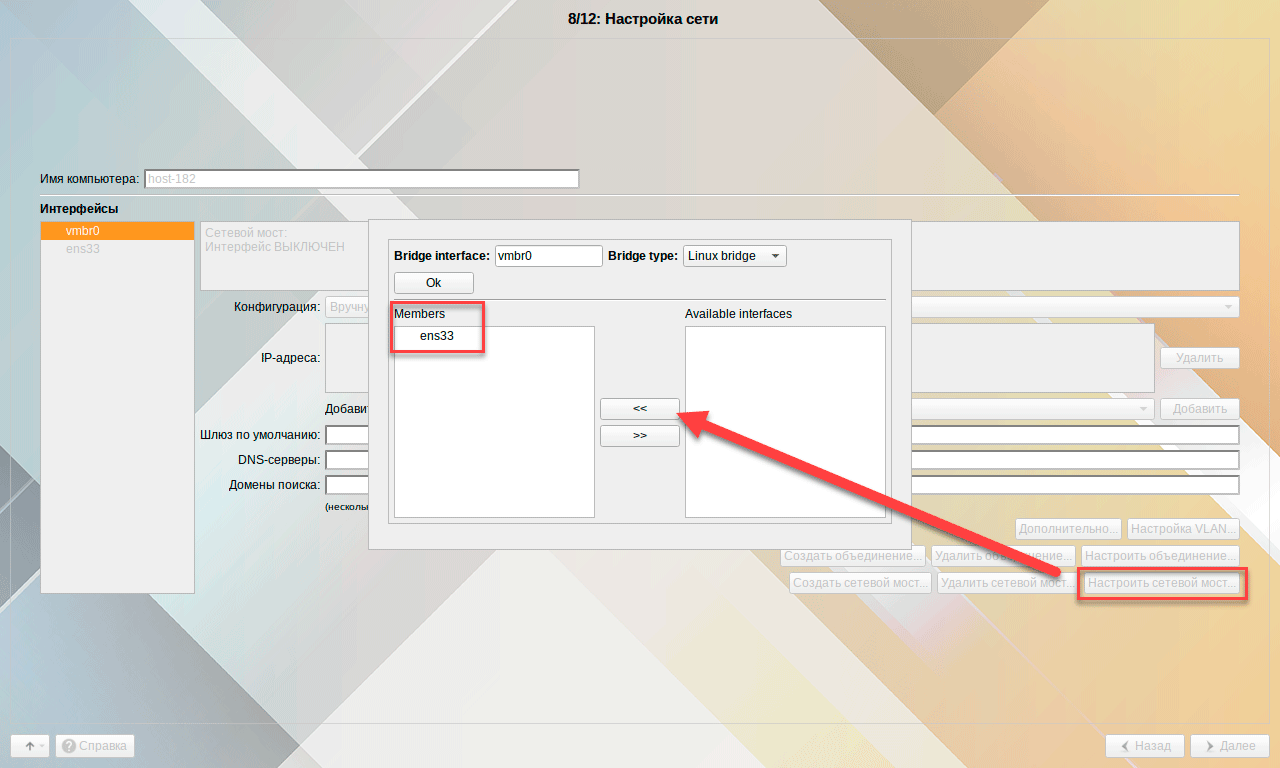Select ens33 in the Members list
Screen dimensions: 1280x768
(437, 336)
